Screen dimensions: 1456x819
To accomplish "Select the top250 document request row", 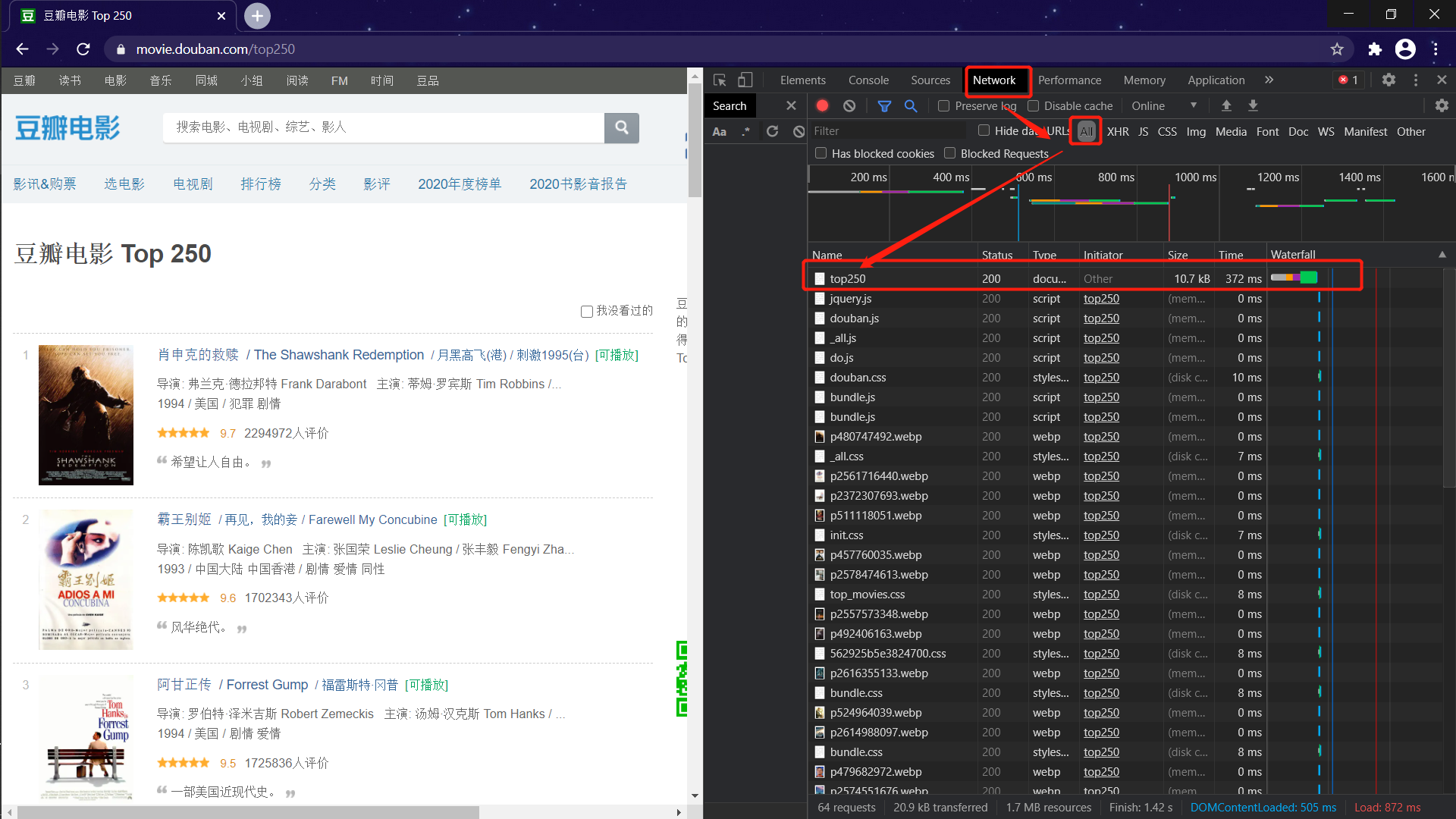I will (x=847, y=278).
